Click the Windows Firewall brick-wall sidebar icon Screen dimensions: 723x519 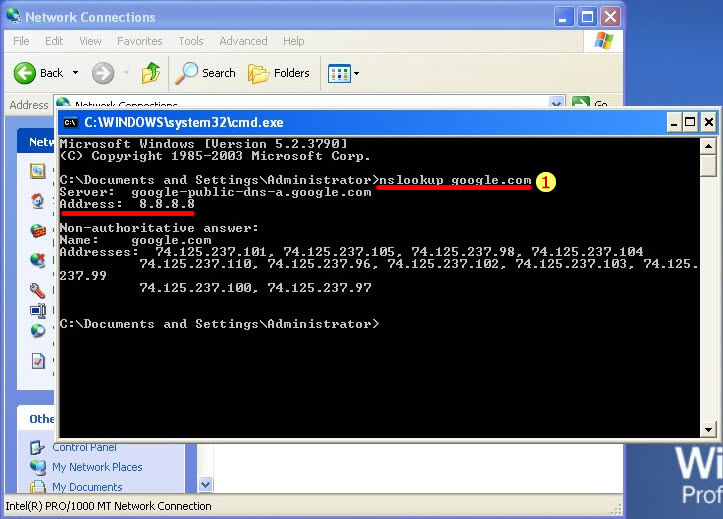38,230
